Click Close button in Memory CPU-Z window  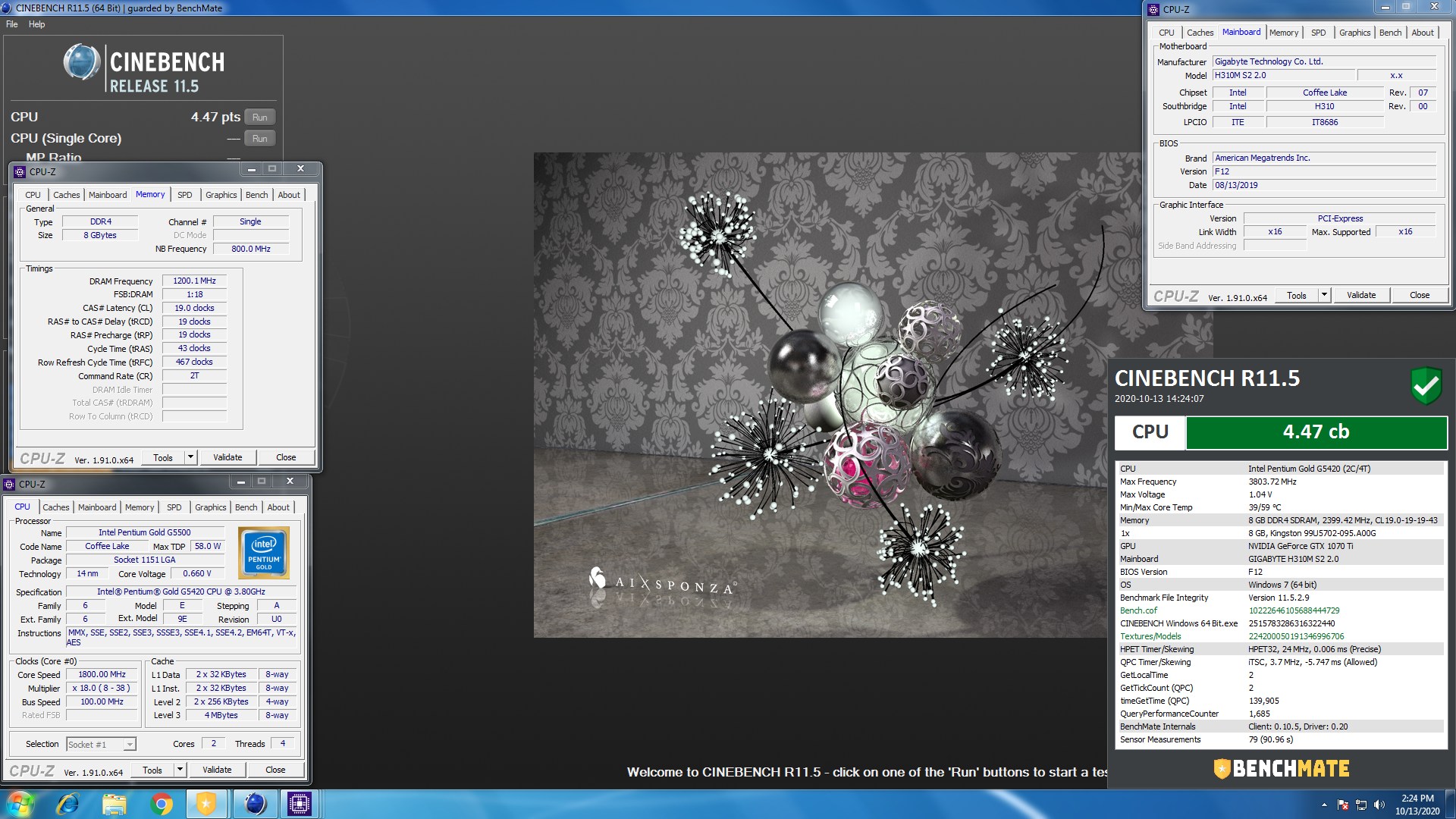click(286, 458)
